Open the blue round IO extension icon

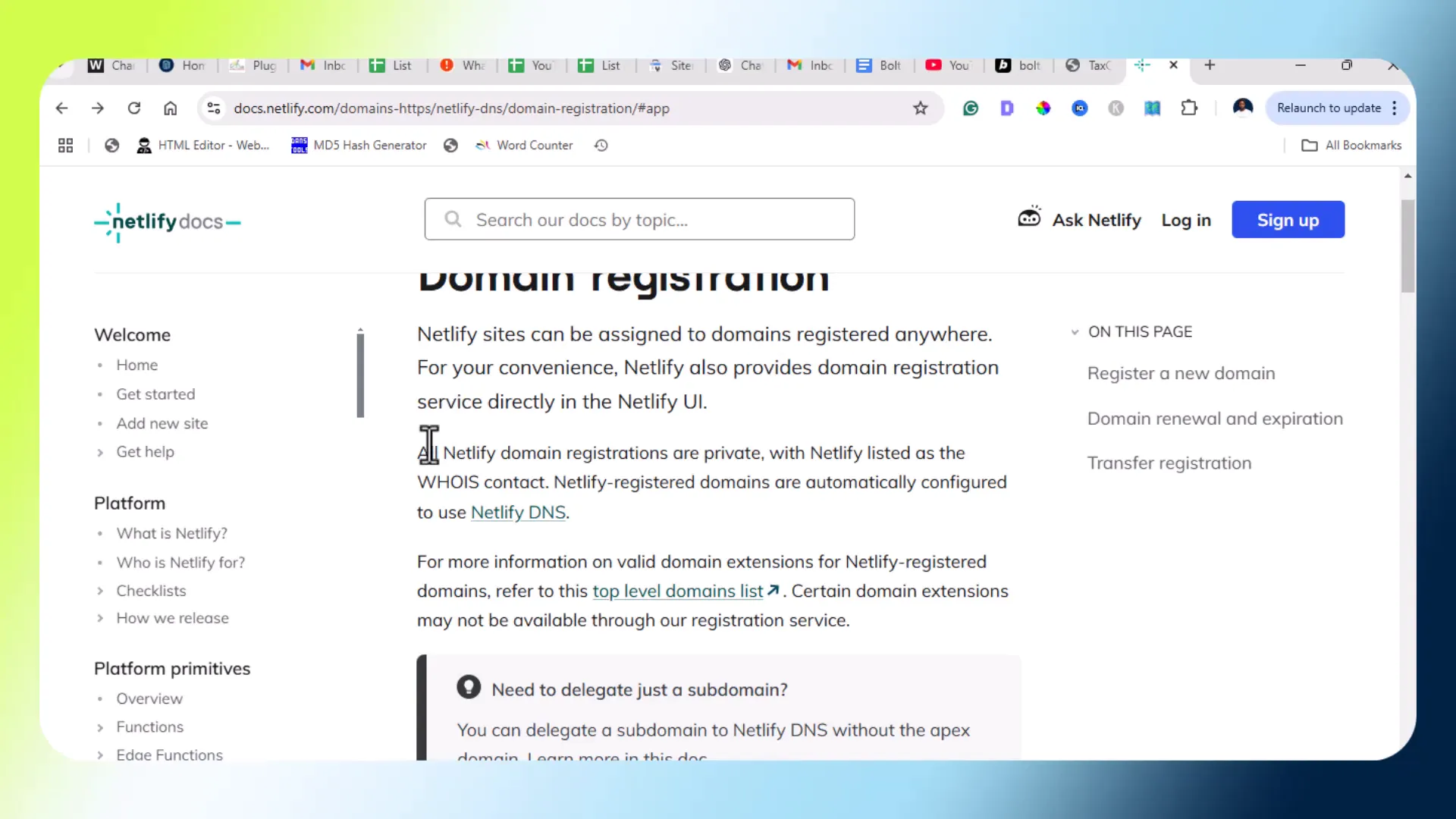coord(1080,108)
